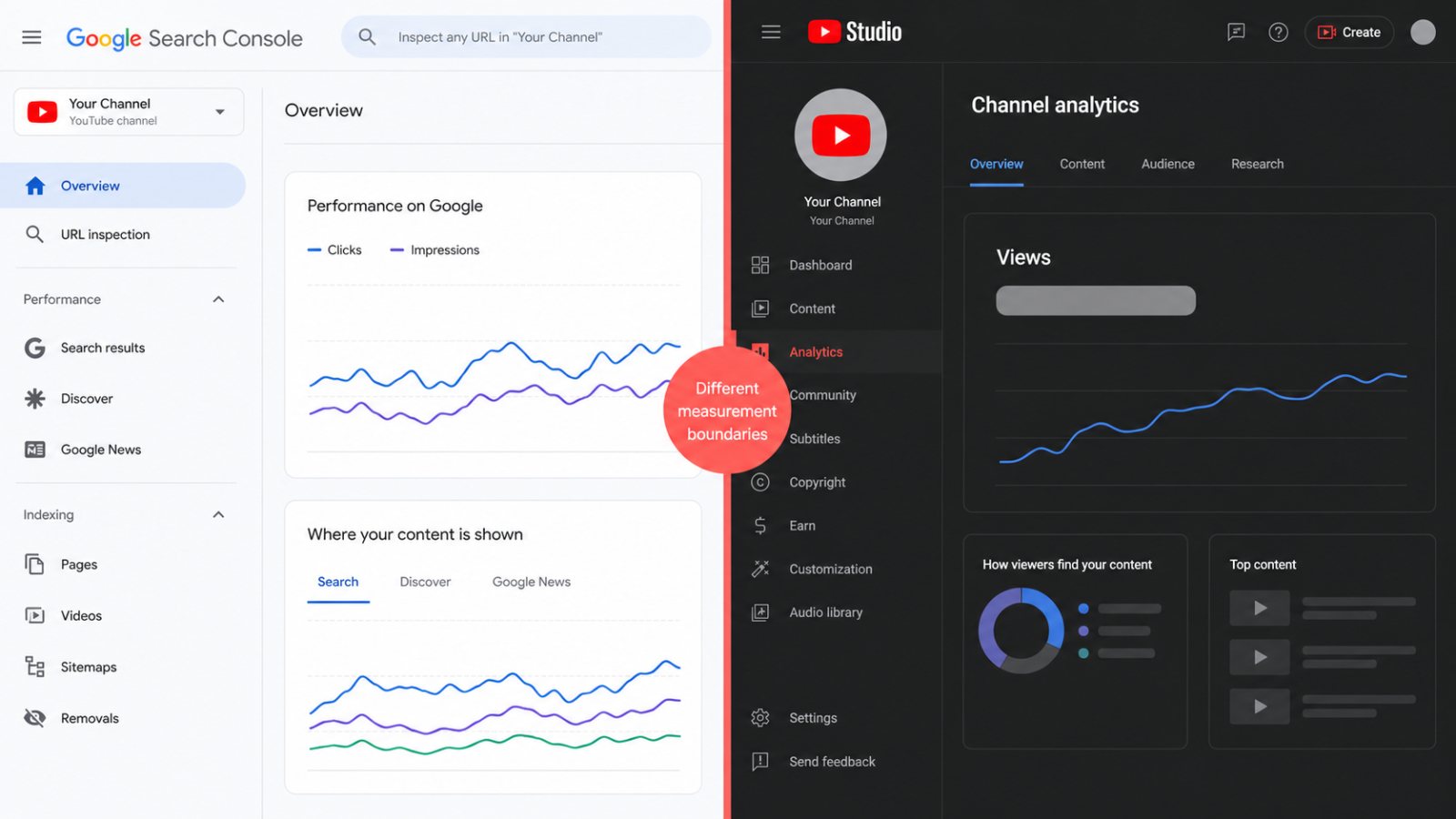Toggle the Clicks legend item
The image size is (1456, 819).
[335, 250]
